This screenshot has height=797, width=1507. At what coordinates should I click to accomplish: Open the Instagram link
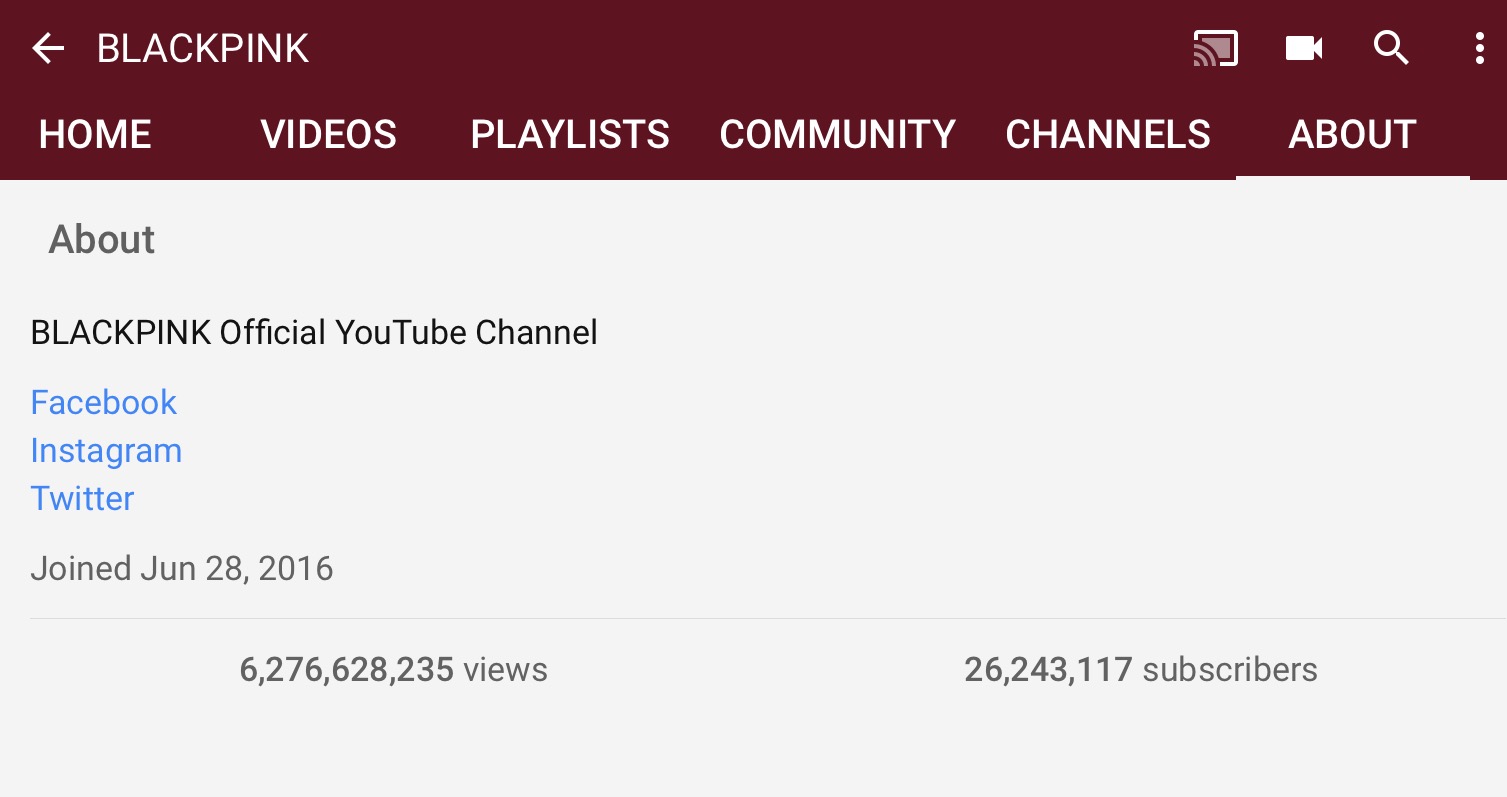pos(106,451)
